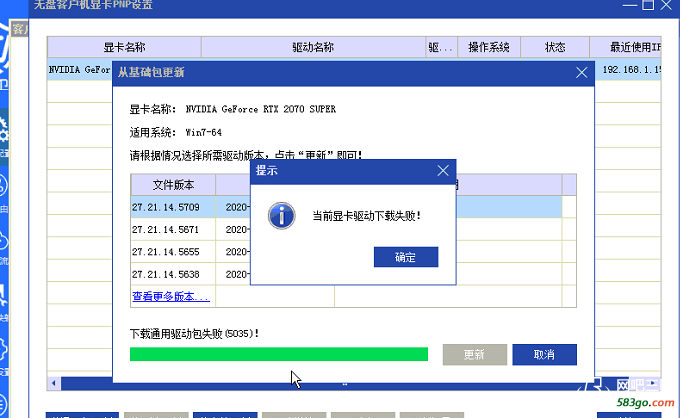This screenshot has width=680, height=418.
Task: Click the Win7-64 system text
Action: 203,132
